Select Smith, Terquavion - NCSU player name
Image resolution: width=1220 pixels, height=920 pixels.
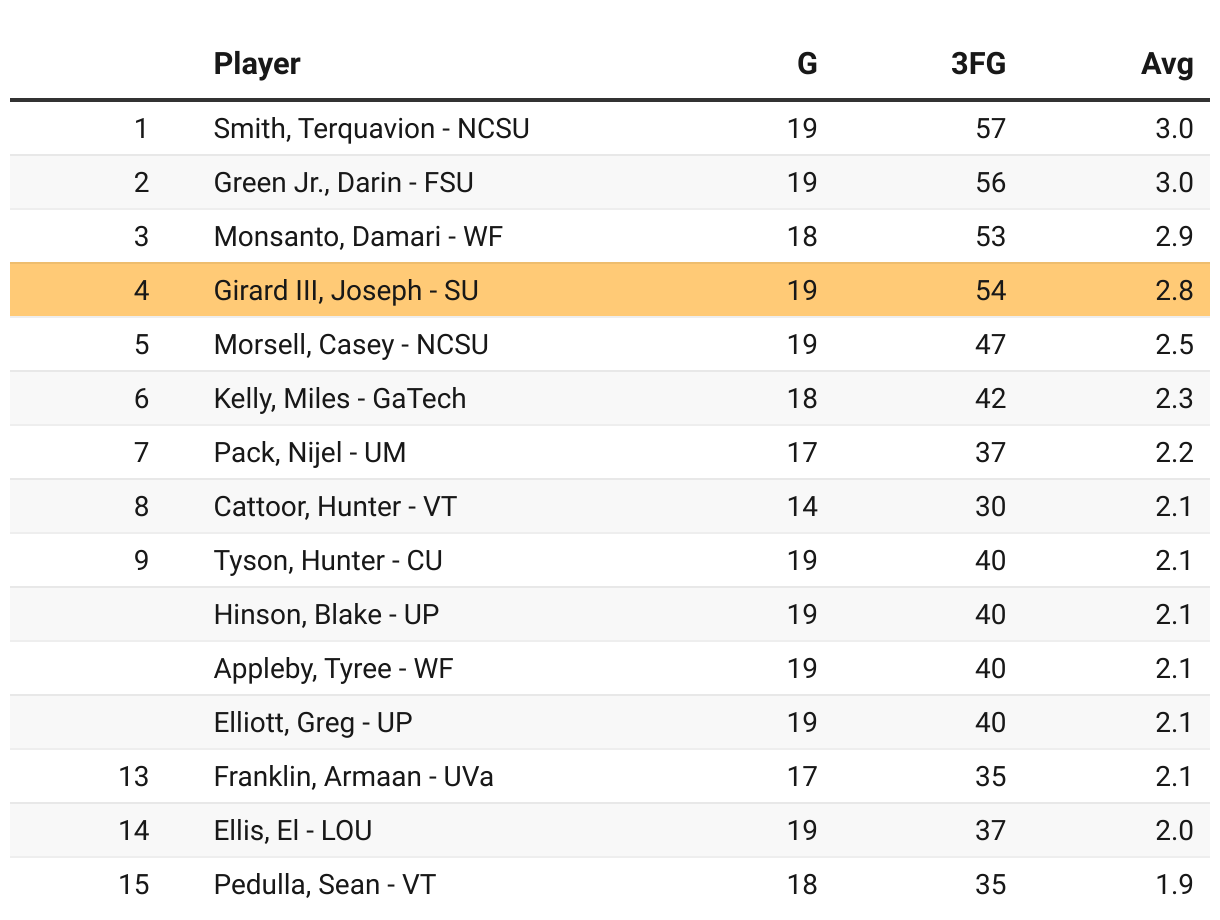(371, 129)
